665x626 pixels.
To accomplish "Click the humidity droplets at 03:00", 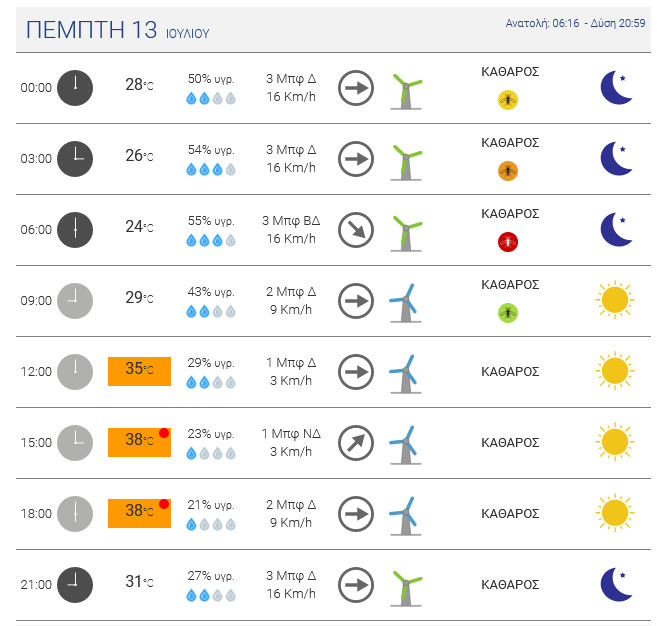I will click(210, 170).
